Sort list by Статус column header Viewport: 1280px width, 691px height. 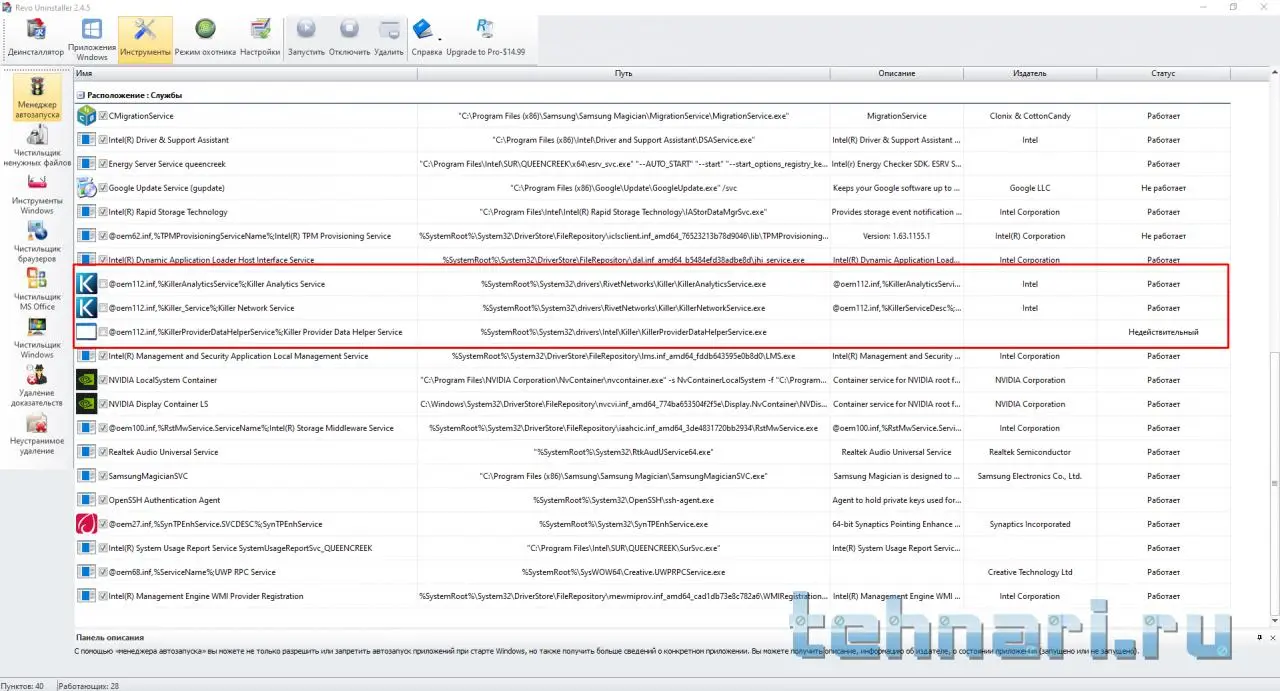[x=1162, y=73]
